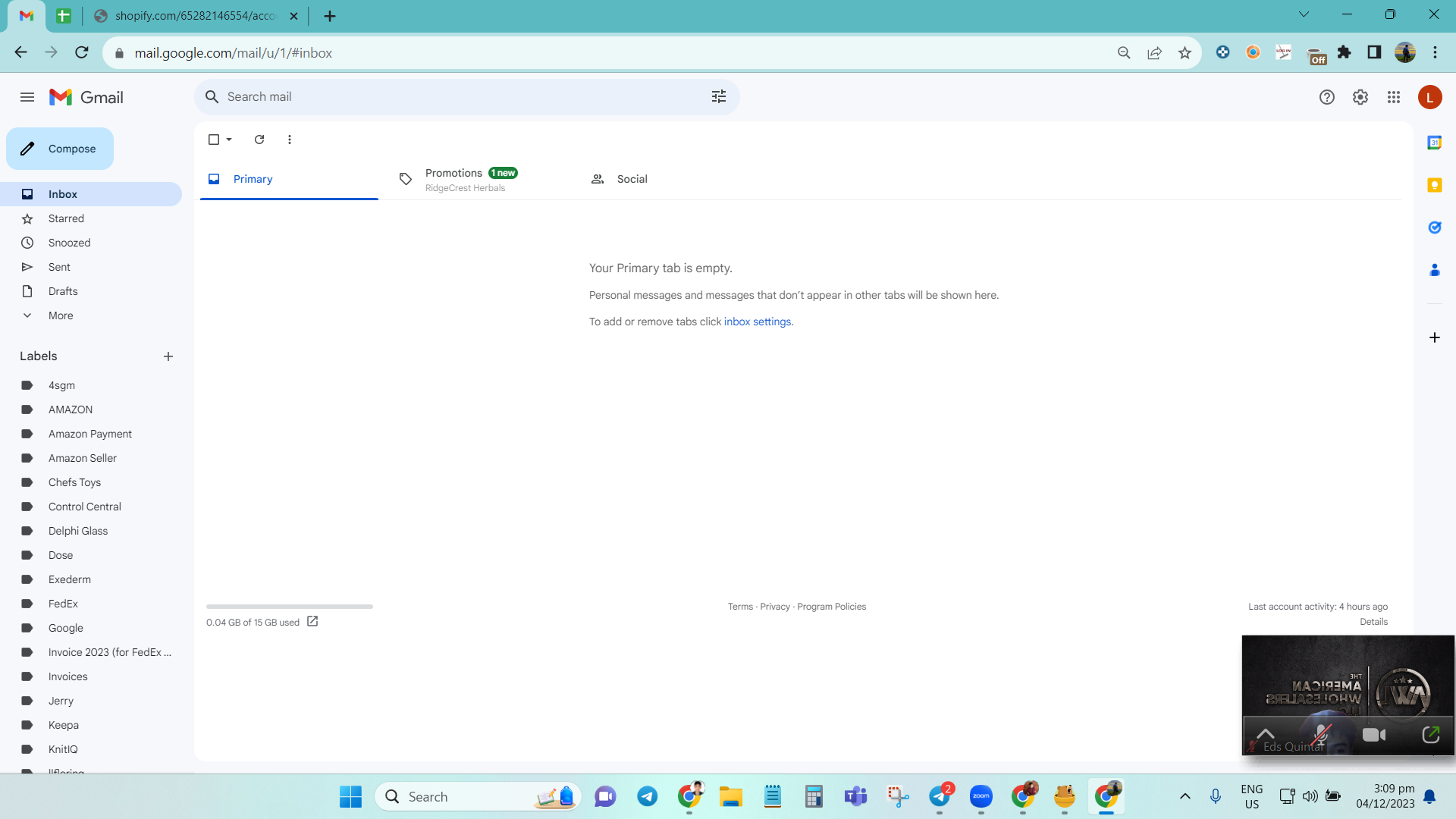Viewport: 1456px width, 819px height.
Task: Open the Inbox folder
Action: pyautogui.click(x=91, y=194)
